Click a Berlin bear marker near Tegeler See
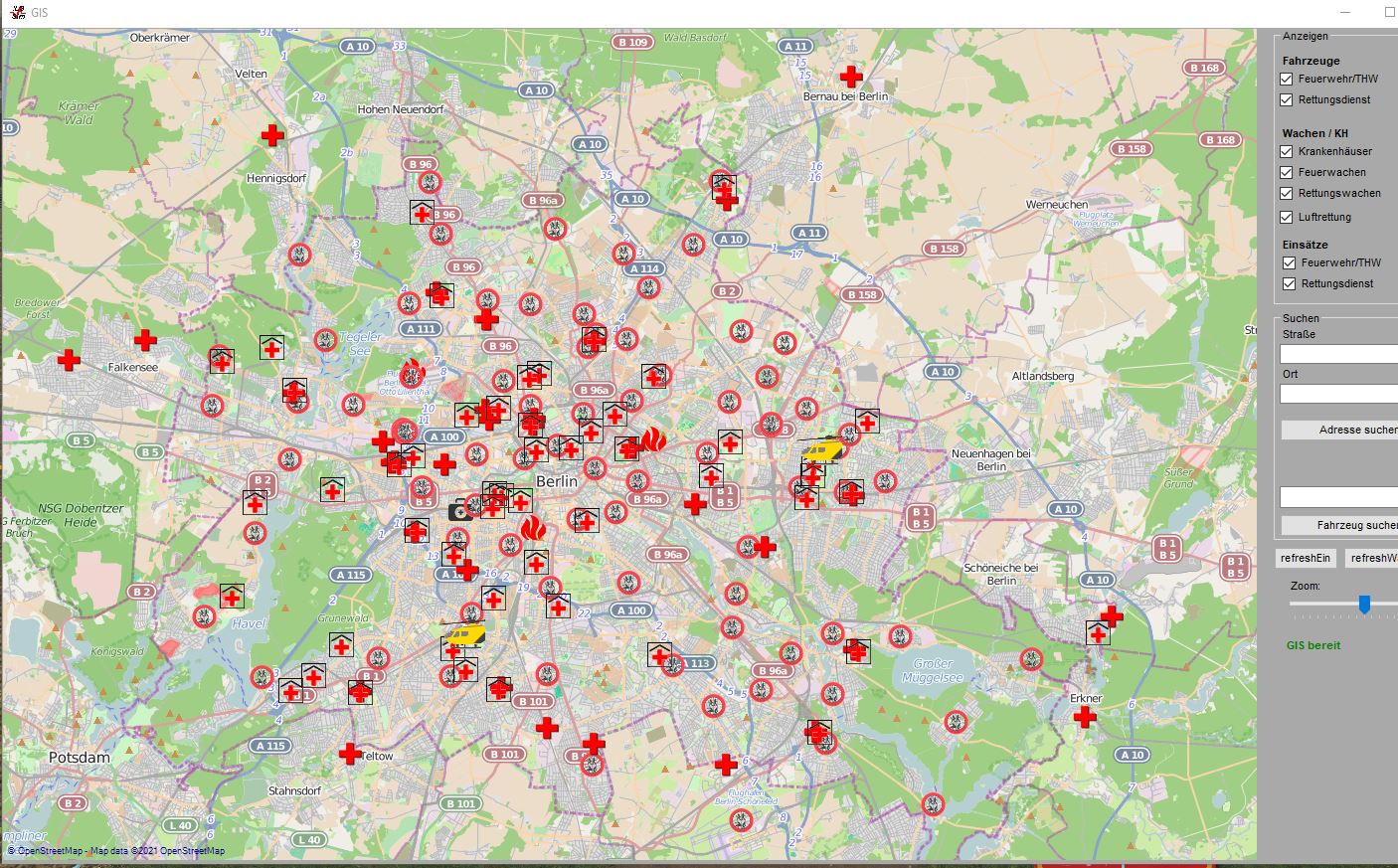This screenshot has width=1398, height=868. 328,340
